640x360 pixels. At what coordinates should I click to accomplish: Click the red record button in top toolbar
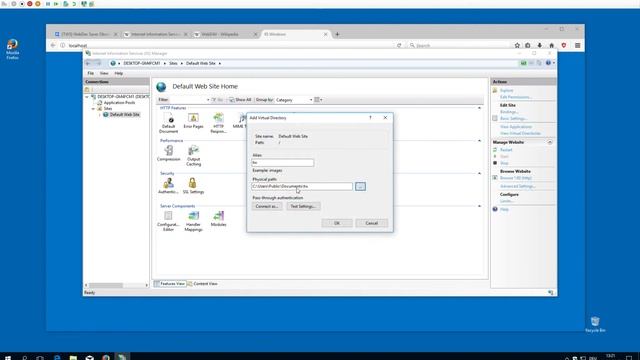[x=29, y=4]
